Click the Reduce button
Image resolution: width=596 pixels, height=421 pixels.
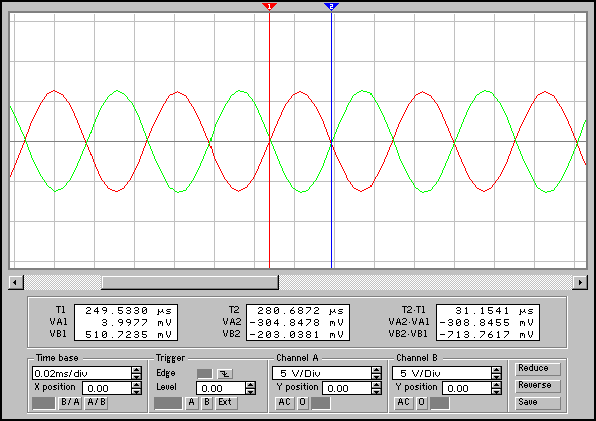pos(537,369)
